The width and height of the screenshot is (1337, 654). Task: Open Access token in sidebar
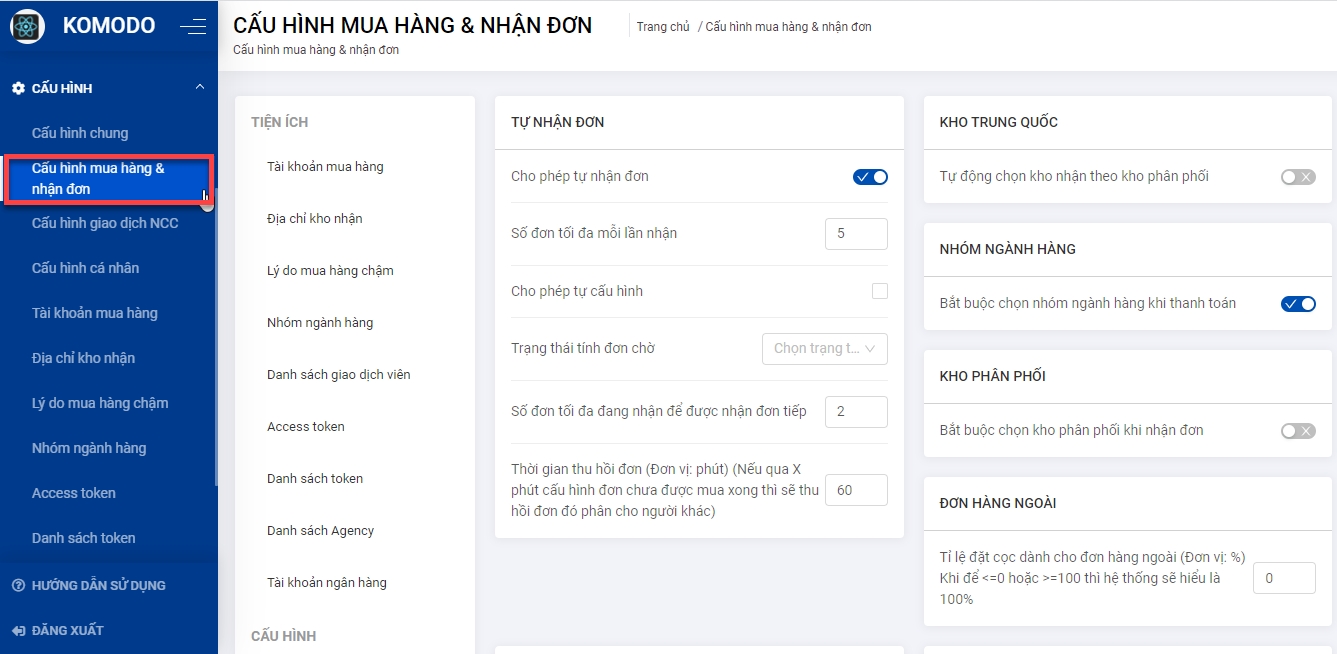pyautogui.click(x=74, y=493)
